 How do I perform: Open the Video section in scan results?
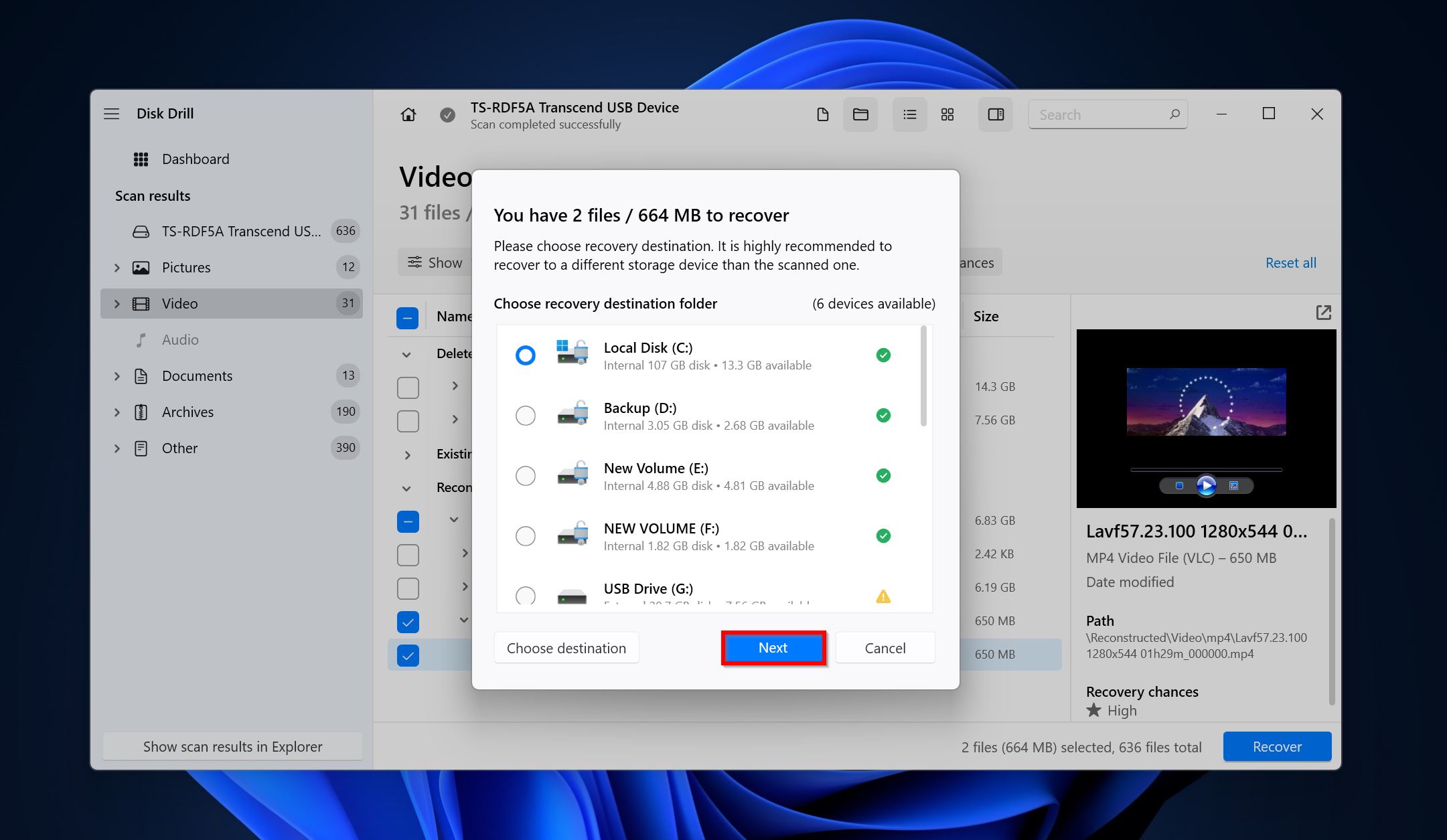pyautogui.click(x=178, y=303)
